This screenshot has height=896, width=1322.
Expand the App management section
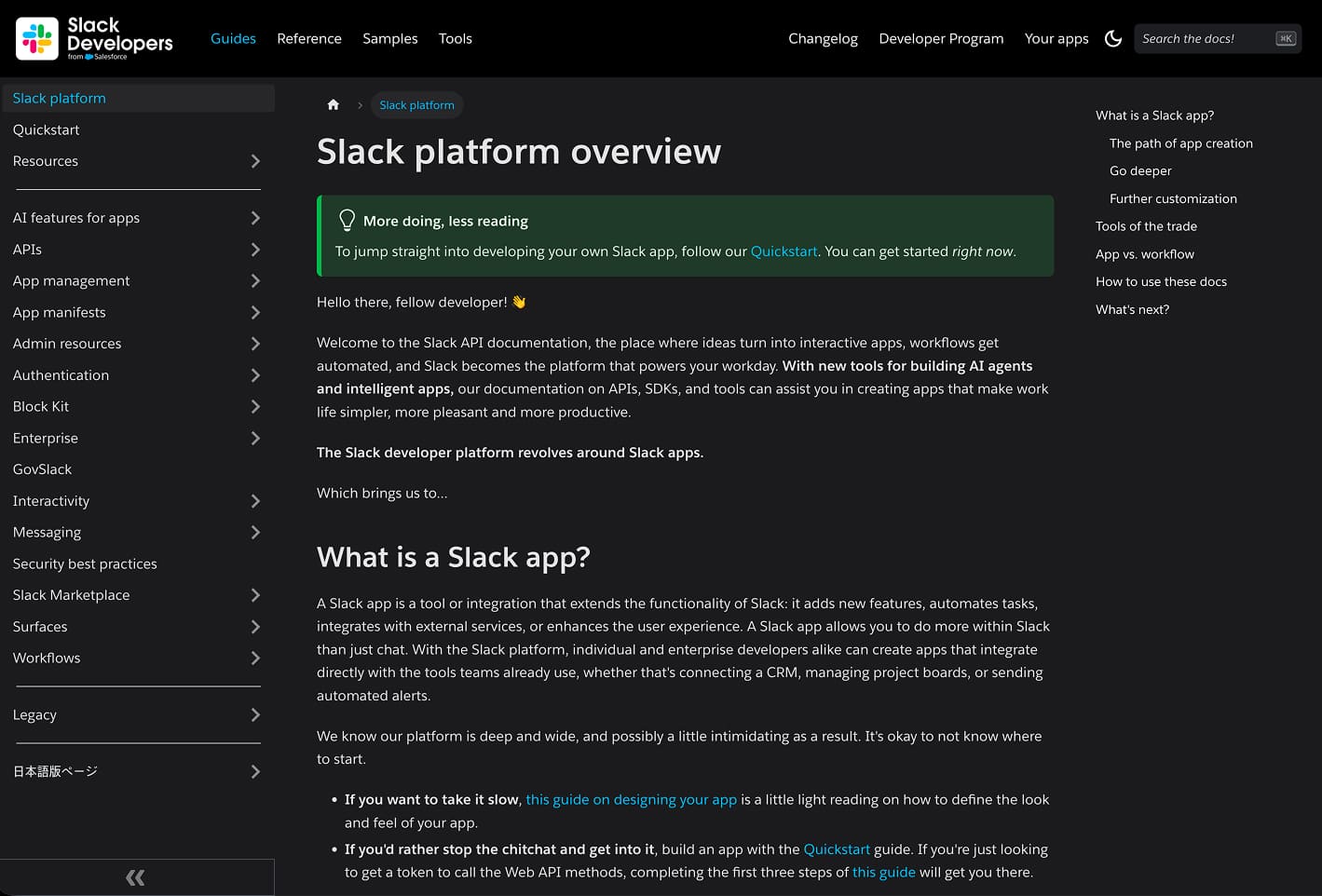tap(255, 280)
